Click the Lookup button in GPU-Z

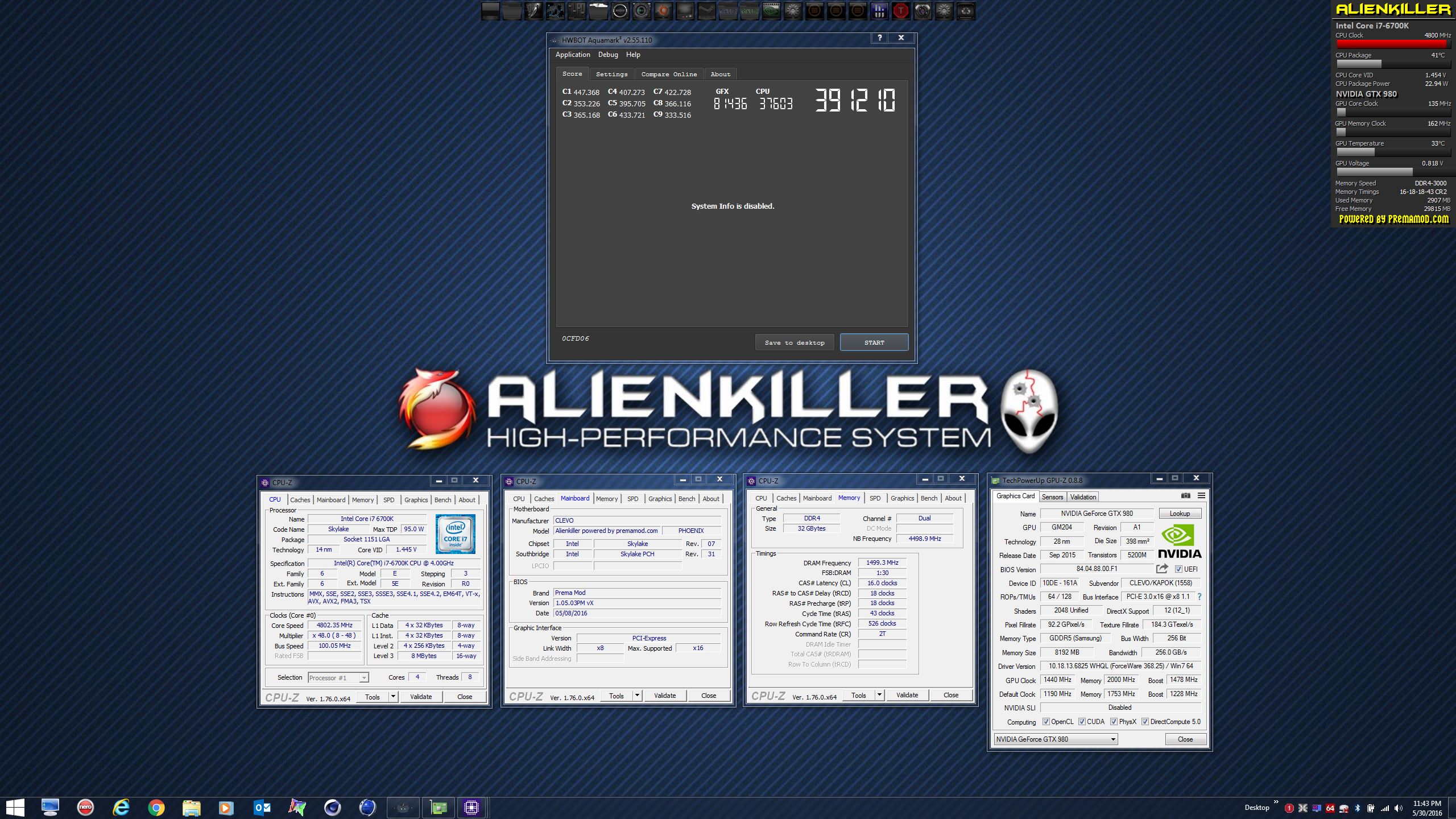coord(1180,513)
